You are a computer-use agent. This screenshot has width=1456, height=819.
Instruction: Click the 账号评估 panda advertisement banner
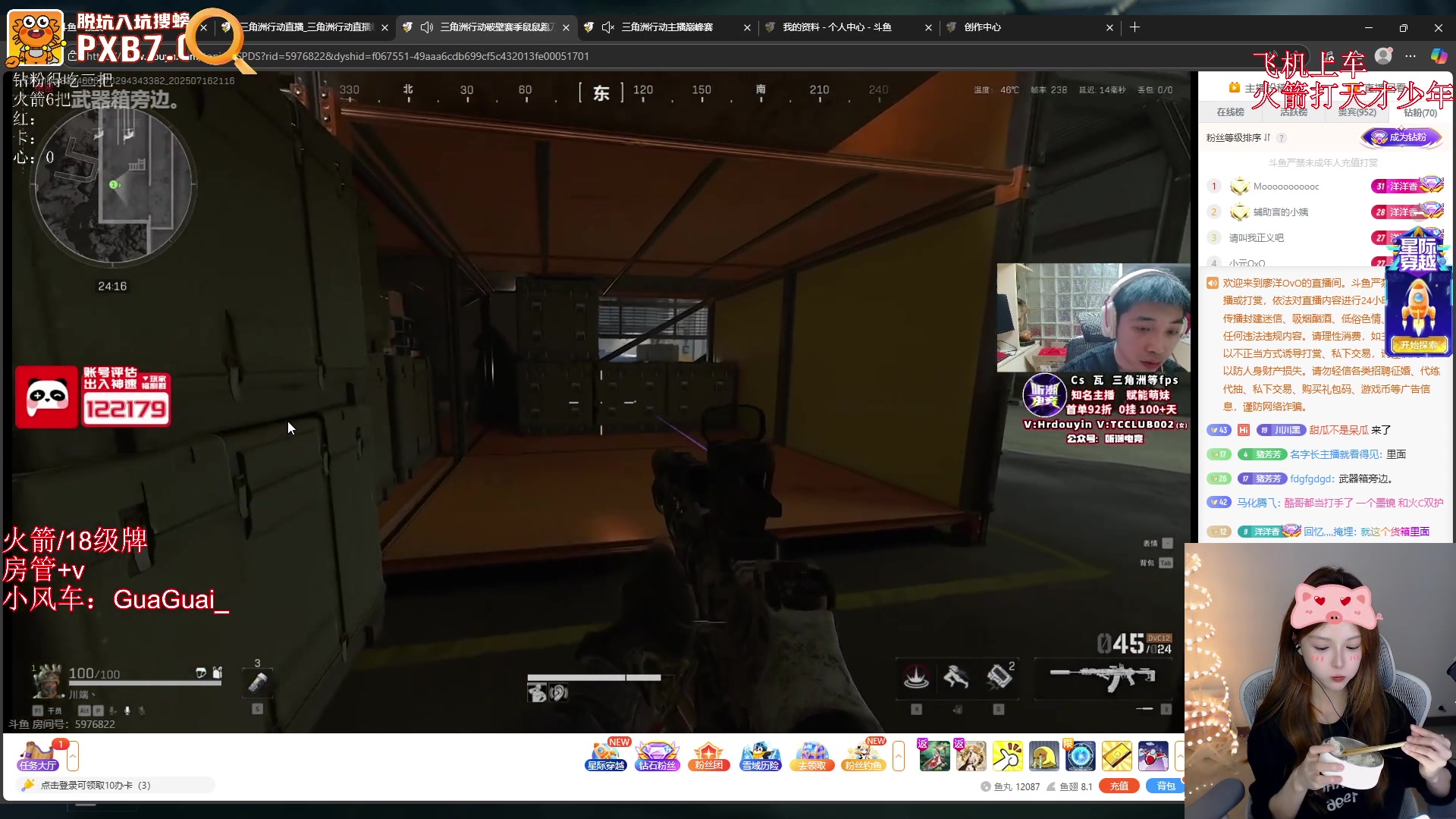93,397
